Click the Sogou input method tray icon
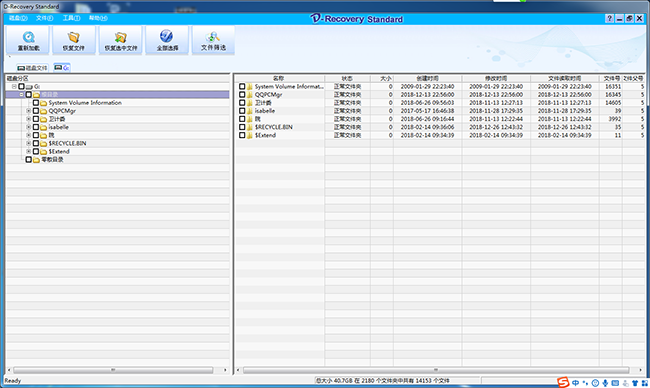 [x=563, y=382]
